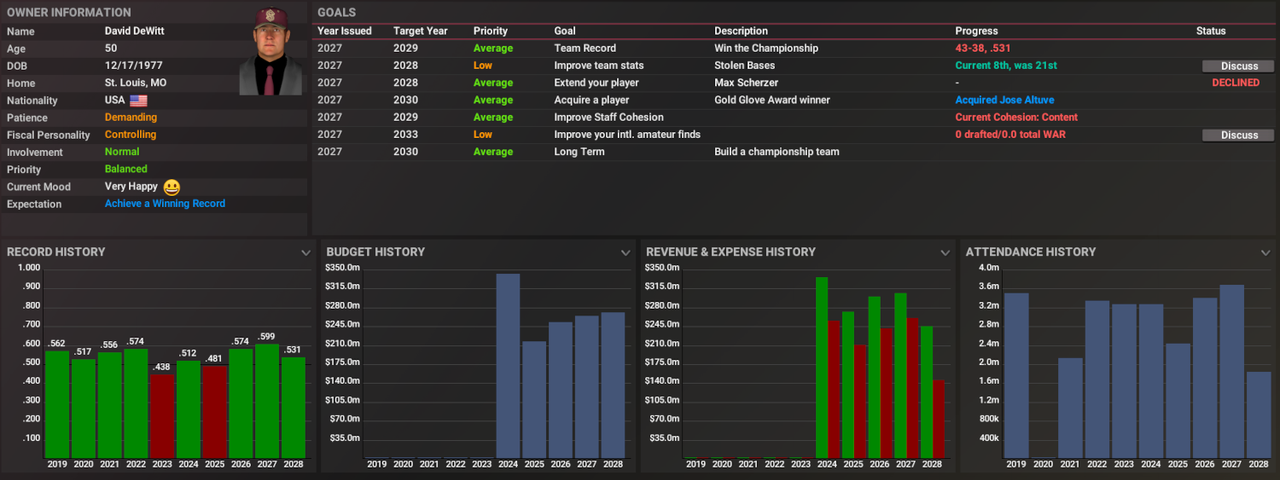
Task: Sort goals by Progress column header
Action: [976, 31]
